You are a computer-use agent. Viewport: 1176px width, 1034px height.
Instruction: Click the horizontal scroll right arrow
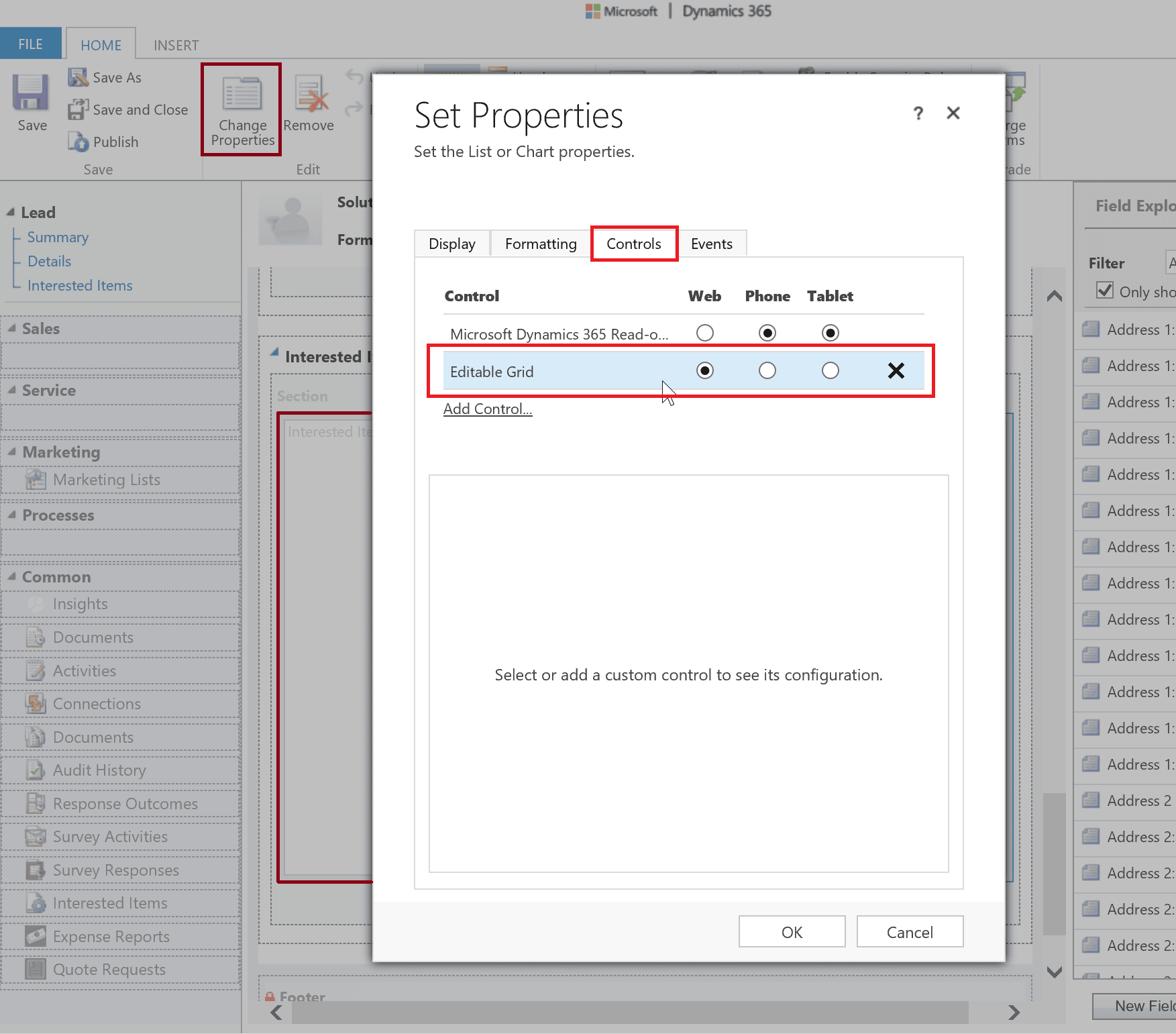[1014, 1012]
